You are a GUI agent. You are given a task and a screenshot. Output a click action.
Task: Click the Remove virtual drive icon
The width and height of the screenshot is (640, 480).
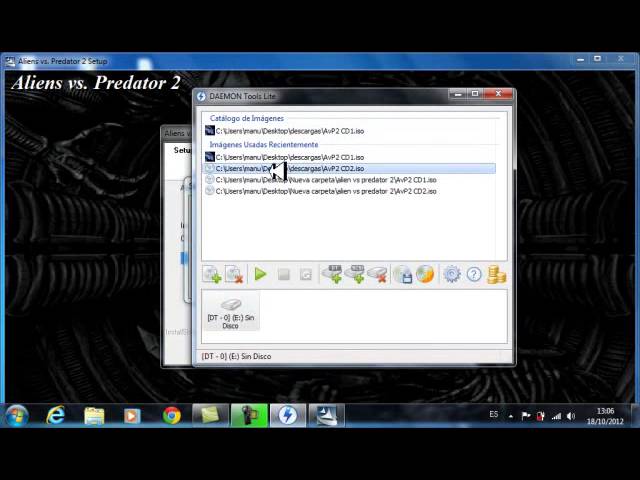coord(377,274)
